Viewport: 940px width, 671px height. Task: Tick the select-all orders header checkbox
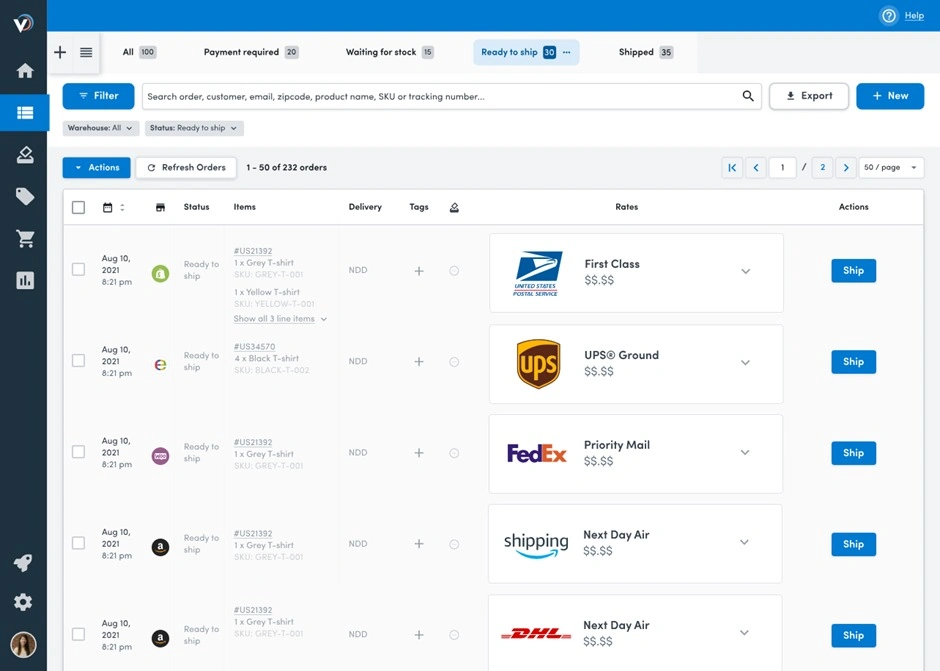[x=79, y=207]
